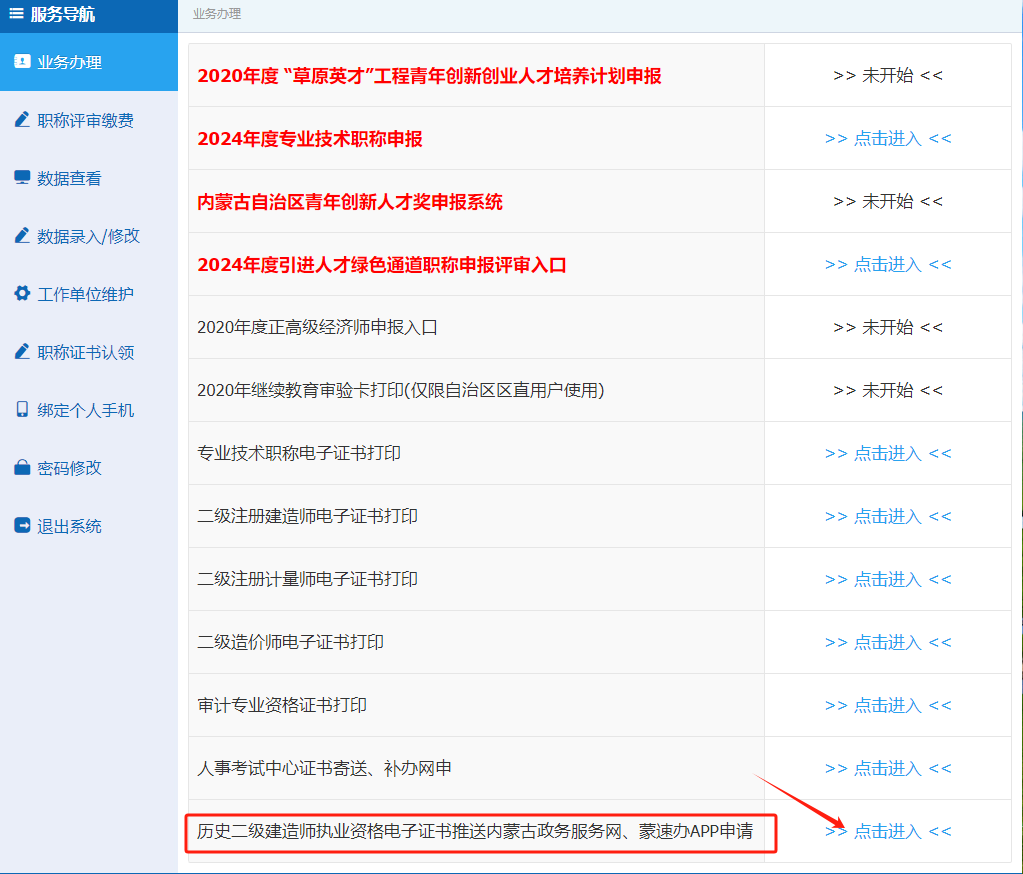Enter 二级注册建造师电子证书打印 link
Screen dimensions: 1023x874
[888, 517]
